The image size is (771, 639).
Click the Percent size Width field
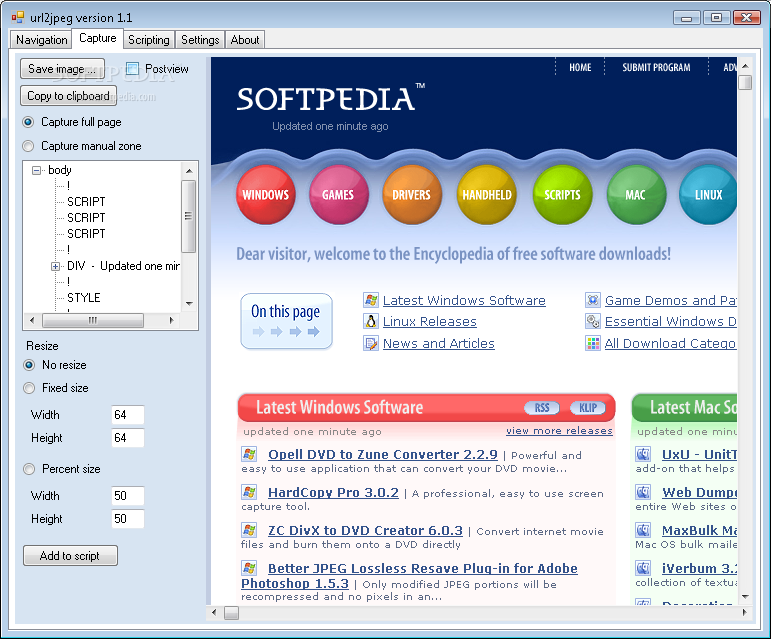coord(128,495)
